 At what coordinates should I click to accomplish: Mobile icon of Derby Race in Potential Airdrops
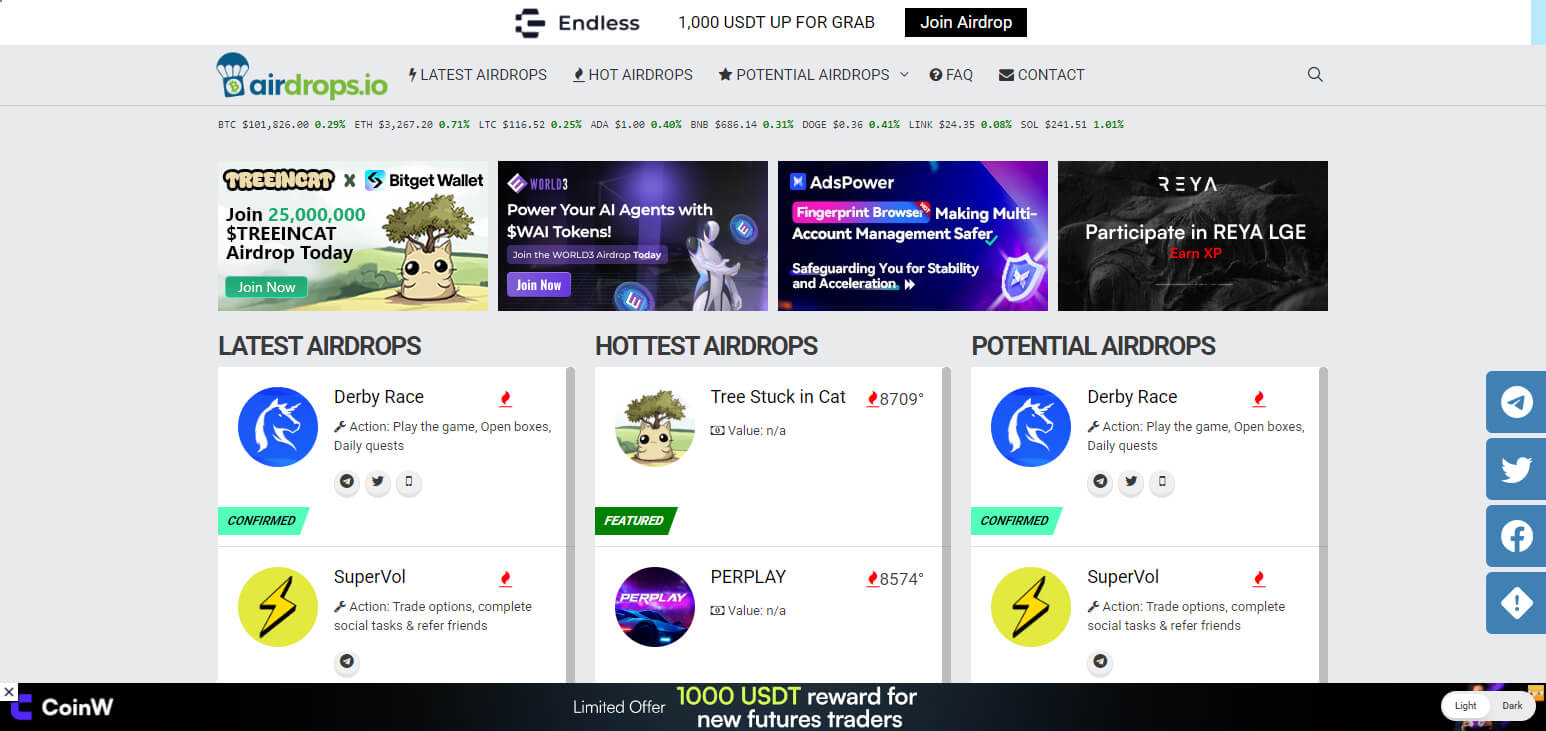tap(1161, 482)
